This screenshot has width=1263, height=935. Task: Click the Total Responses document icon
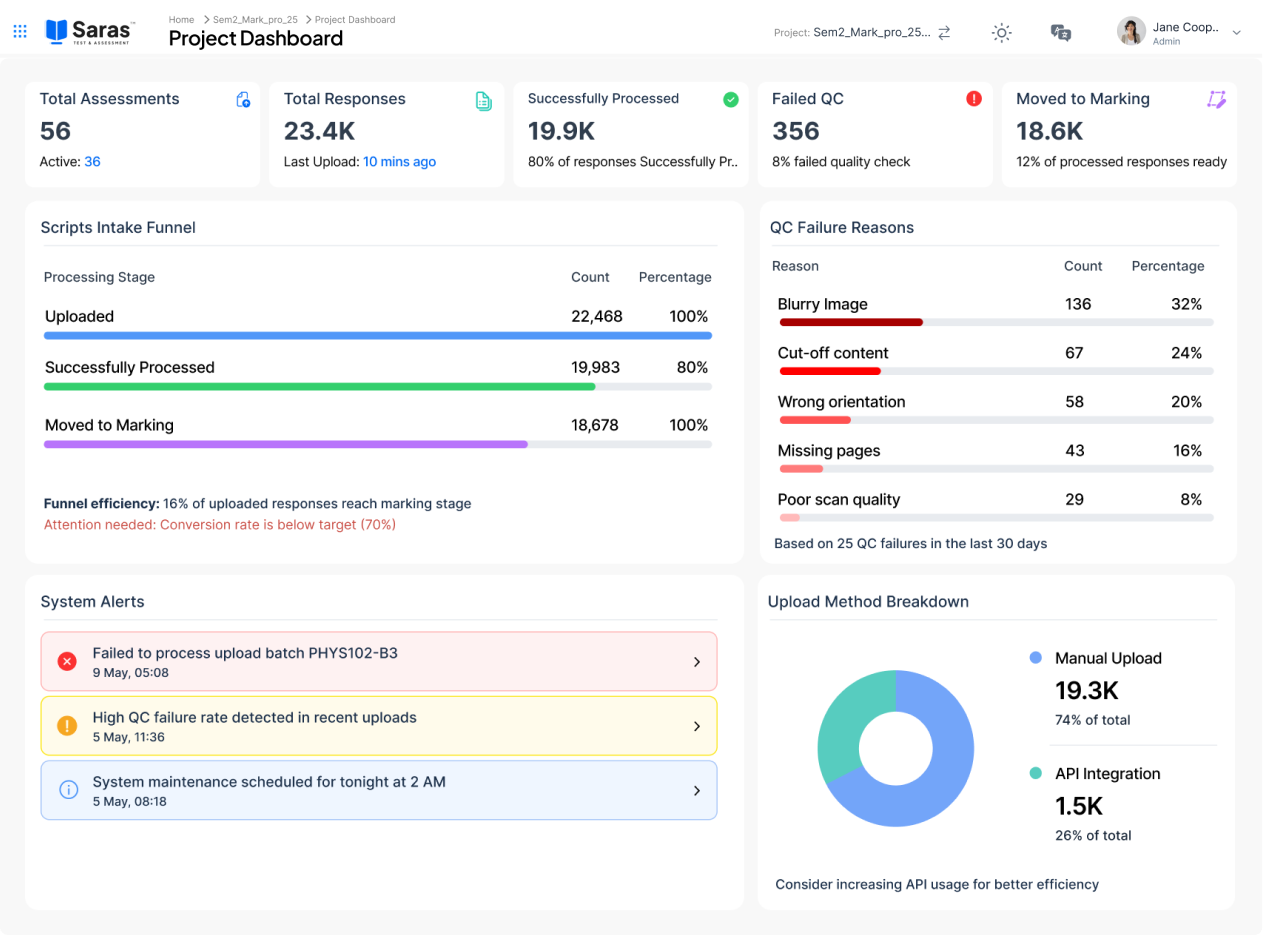pyautogui.click(x=484, y=100)
